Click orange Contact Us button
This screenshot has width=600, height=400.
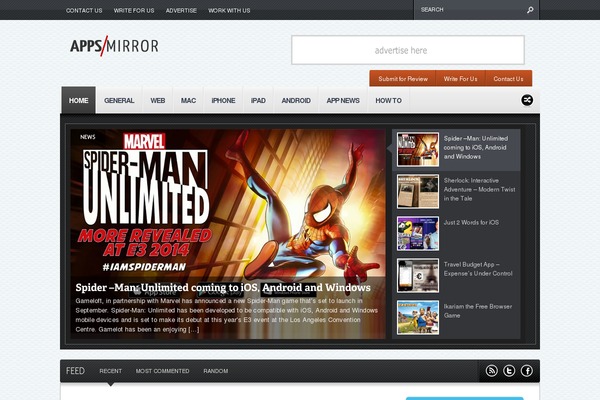(508, 79)
